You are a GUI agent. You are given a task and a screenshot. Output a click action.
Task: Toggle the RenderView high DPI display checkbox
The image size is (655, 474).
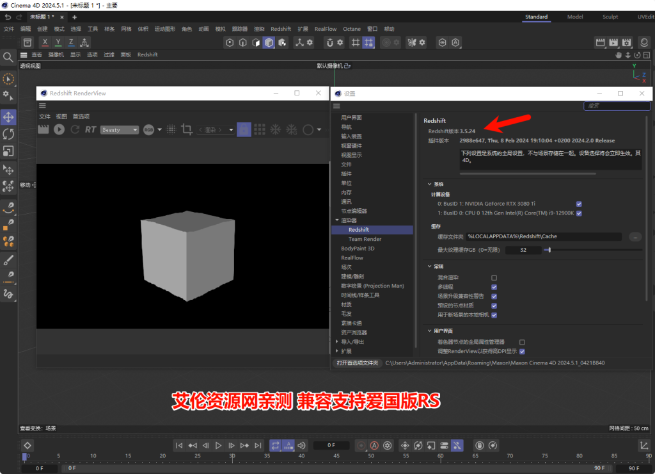(522, 352)
